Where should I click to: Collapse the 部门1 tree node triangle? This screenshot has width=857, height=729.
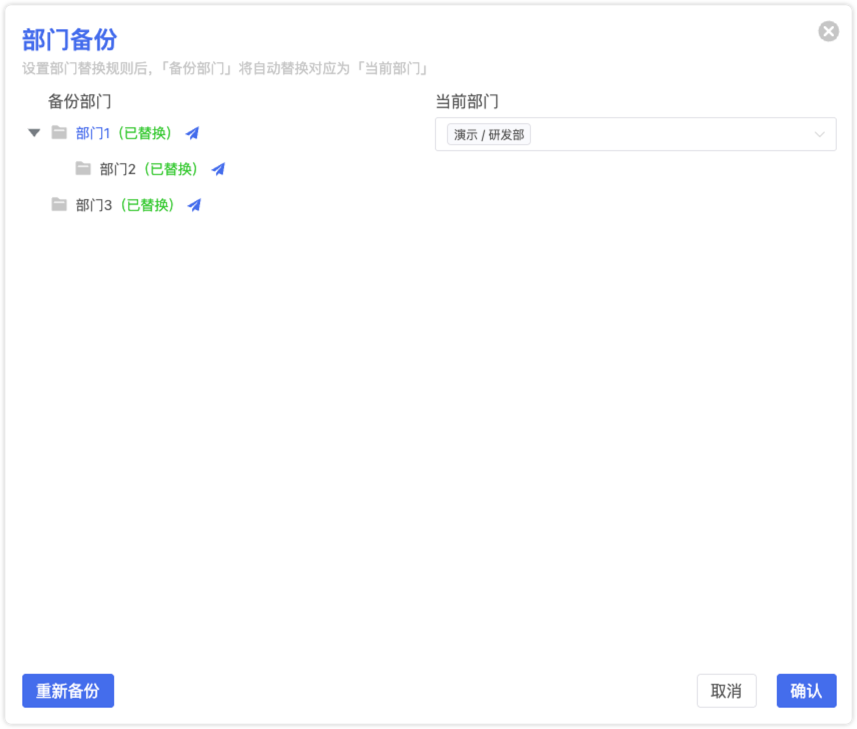(34, 133)
